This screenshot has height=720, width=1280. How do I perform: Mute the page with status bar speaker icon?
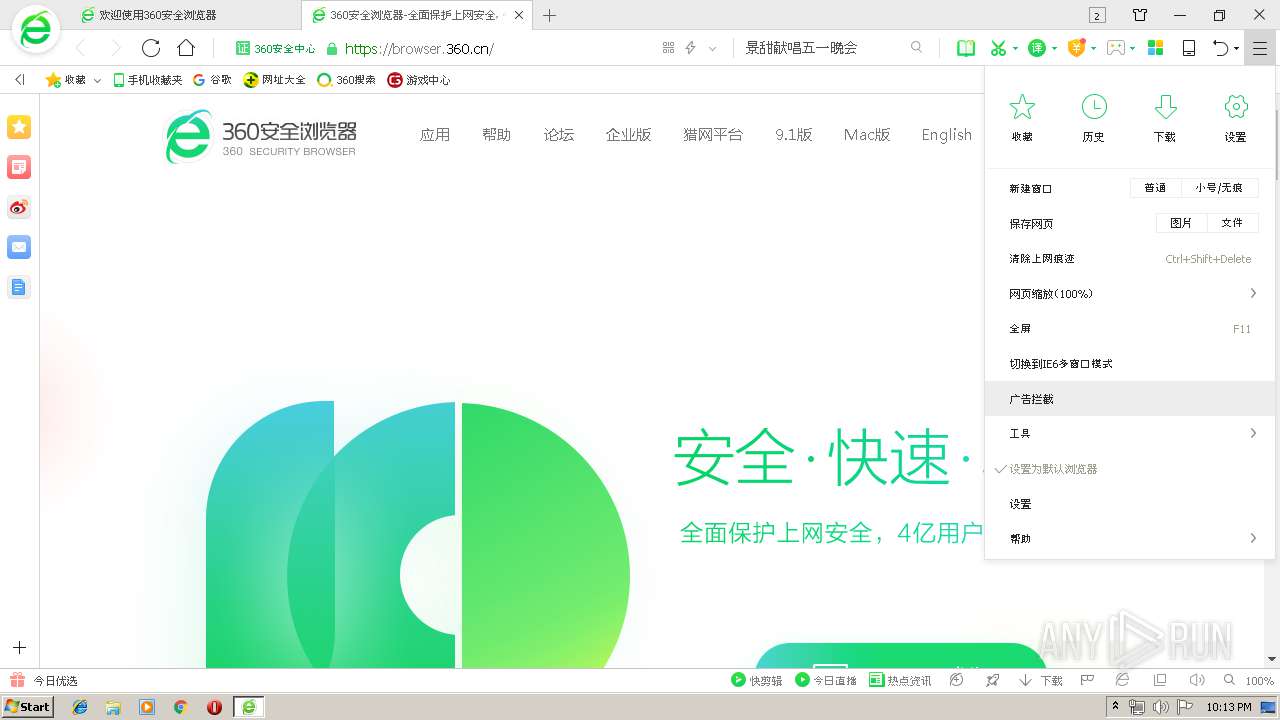click(x=1196, y=680)
